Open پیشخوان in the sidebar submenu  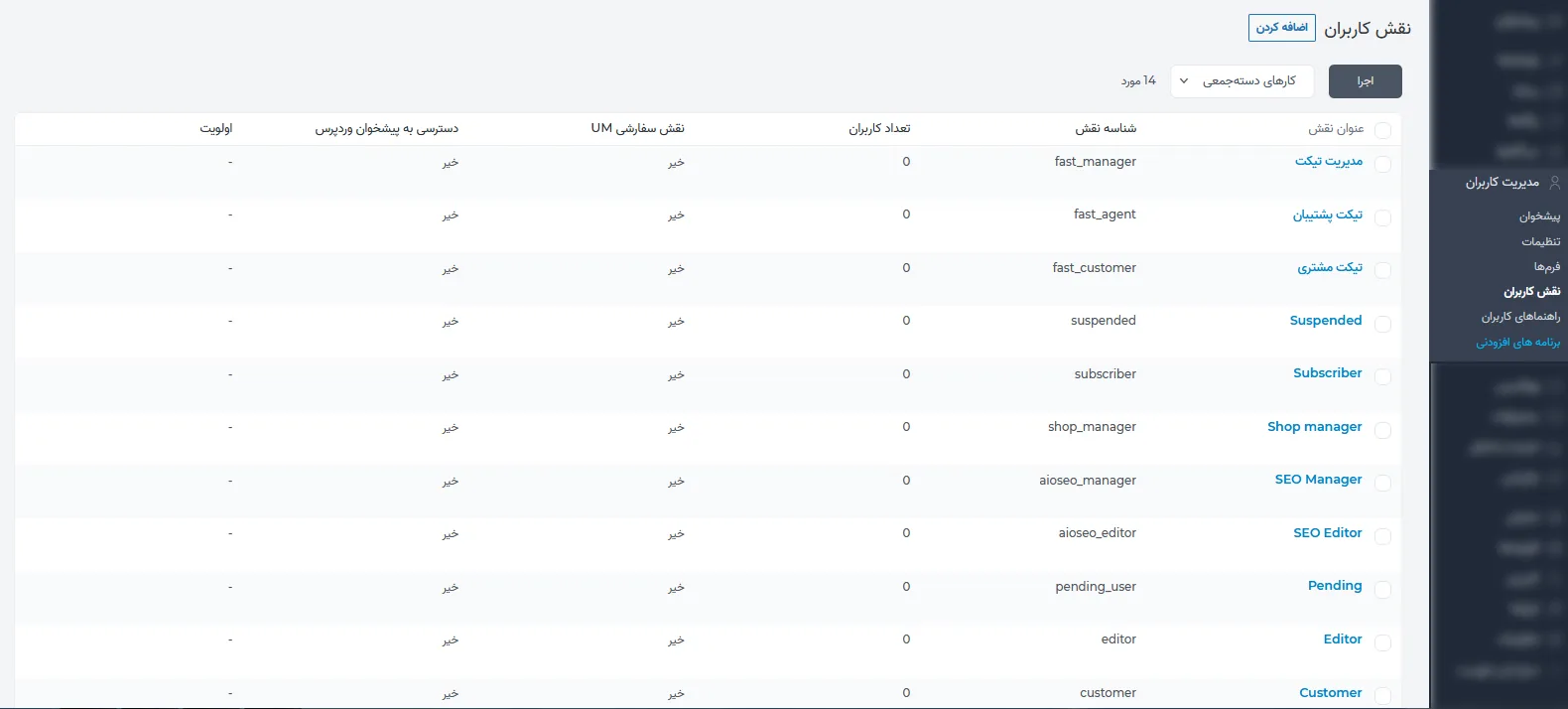coord(1539,216)
